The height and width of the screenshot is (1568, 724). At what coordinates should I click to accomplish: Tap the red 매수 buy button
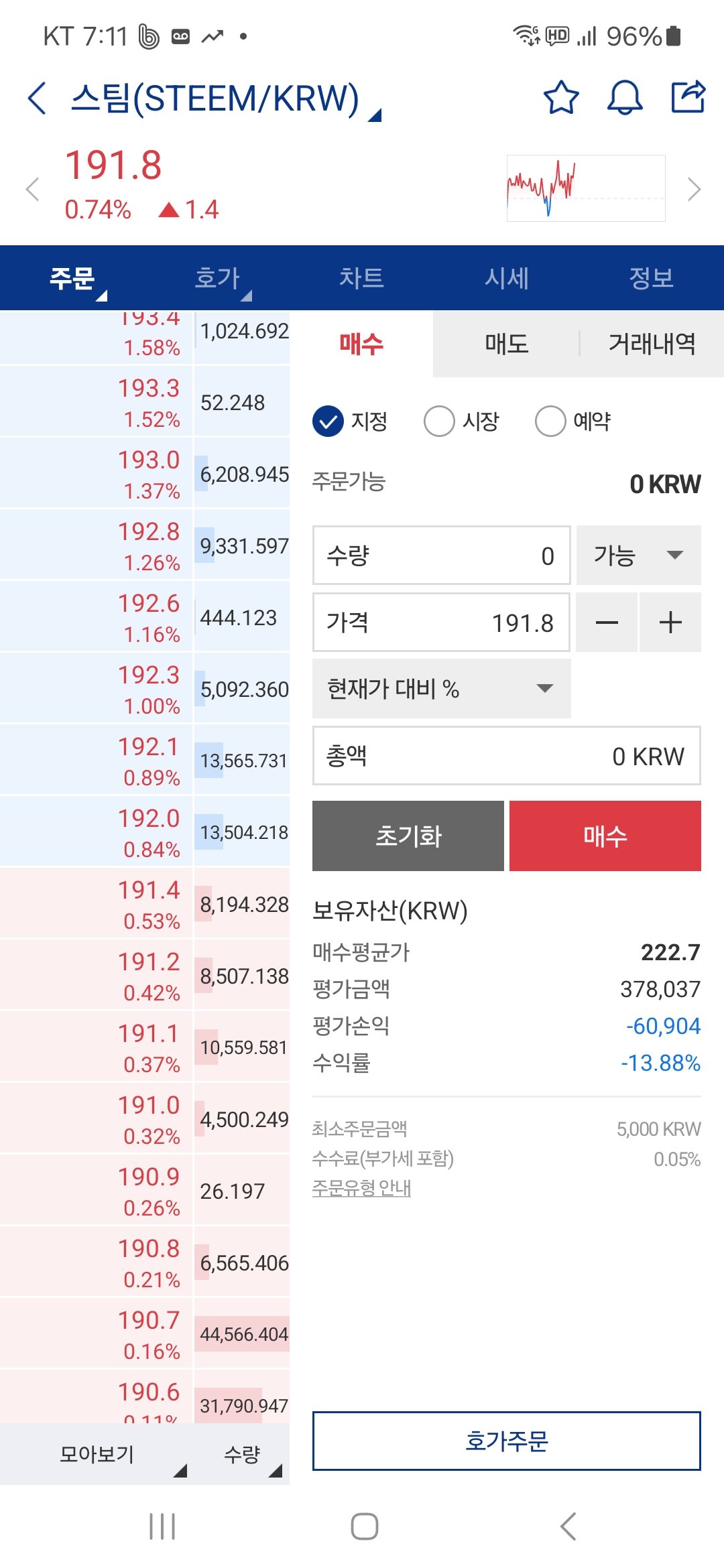pos(605,836)
